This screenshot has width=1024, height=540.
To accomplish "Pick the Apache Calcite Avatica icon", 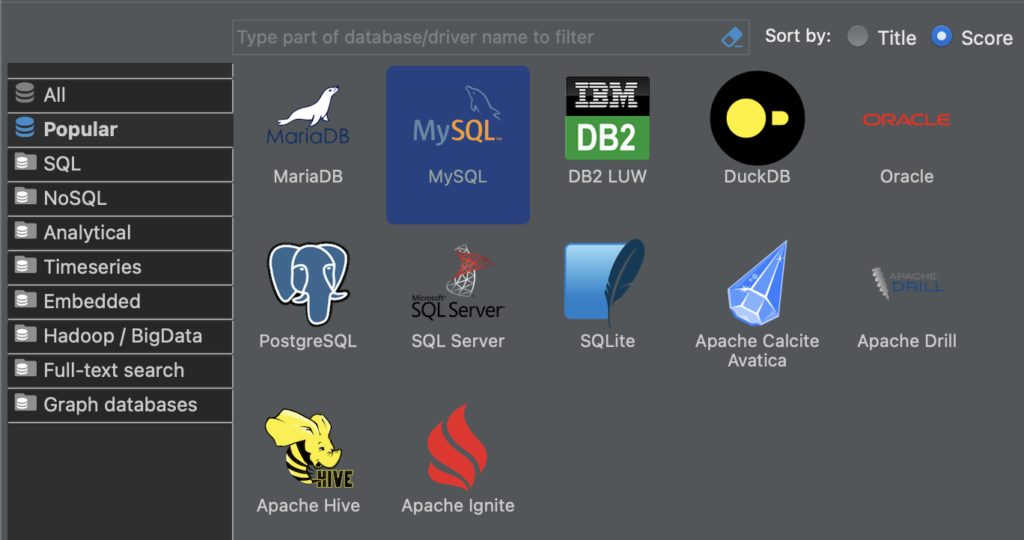I will (x=757, y=284).
